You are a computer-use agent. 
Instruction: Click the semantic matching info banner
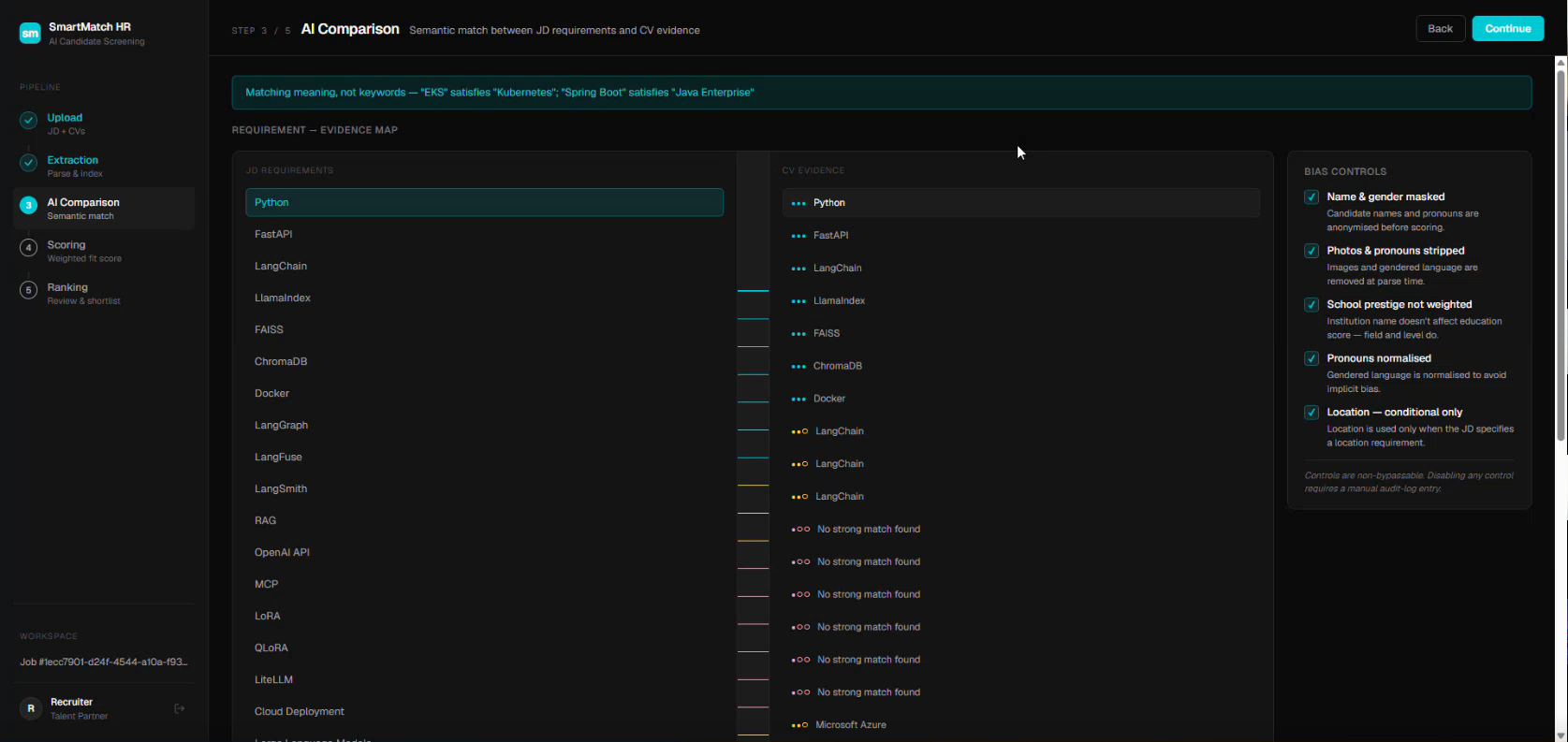[882, 93]
